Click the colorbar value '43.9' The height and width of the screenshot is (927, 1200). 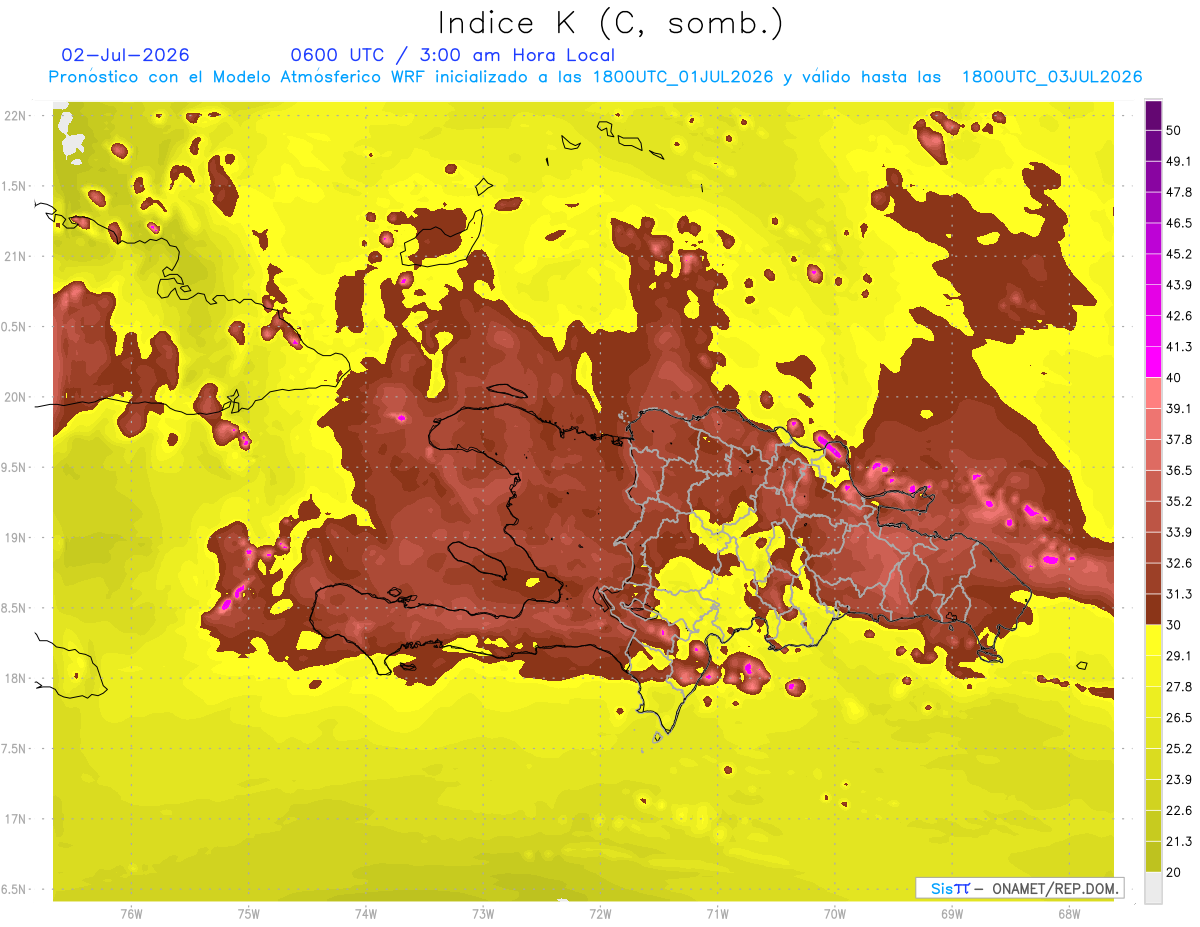(x=1179, y=285)
